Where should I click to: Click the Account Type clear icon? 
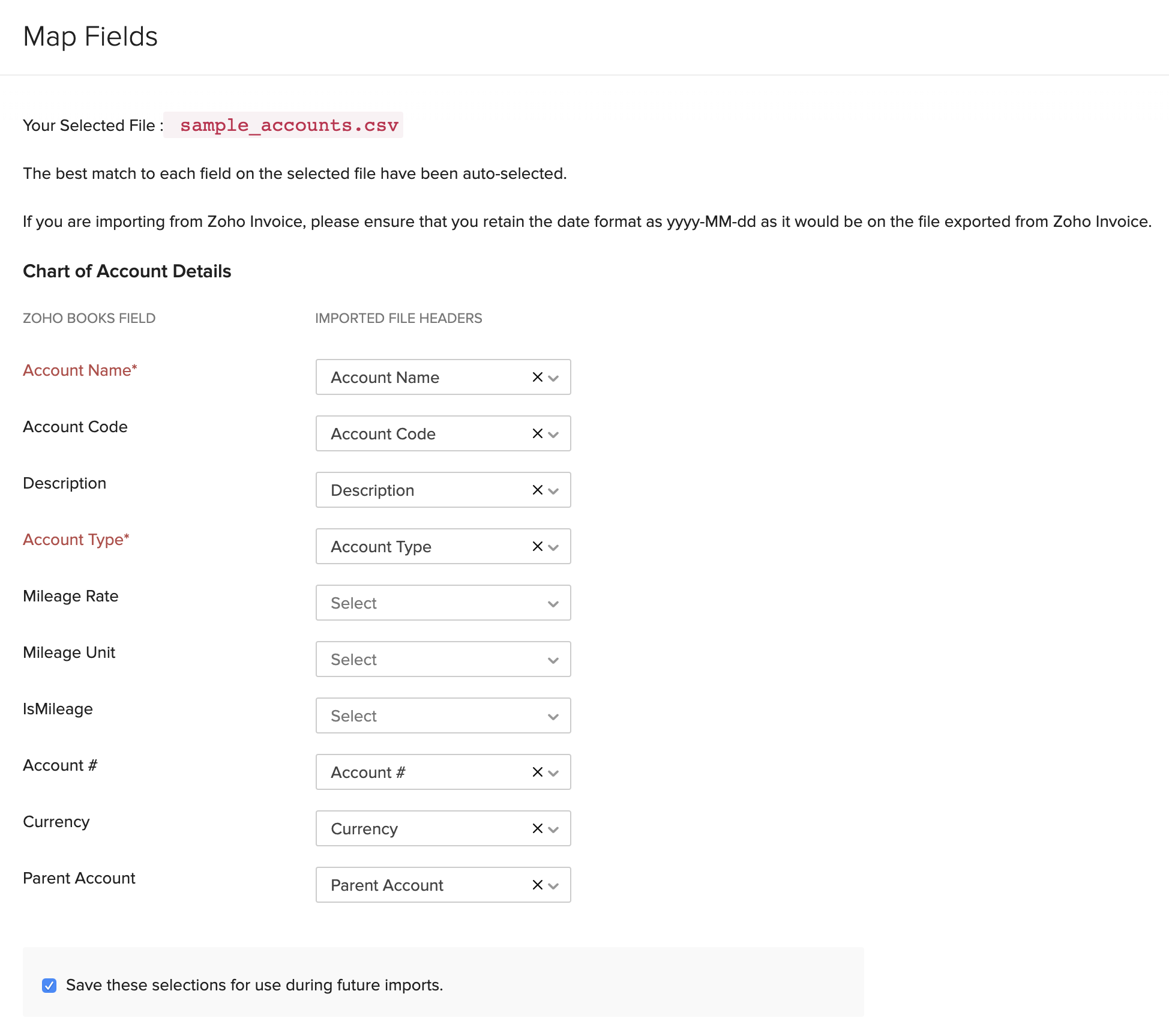(x=536, y=546)
